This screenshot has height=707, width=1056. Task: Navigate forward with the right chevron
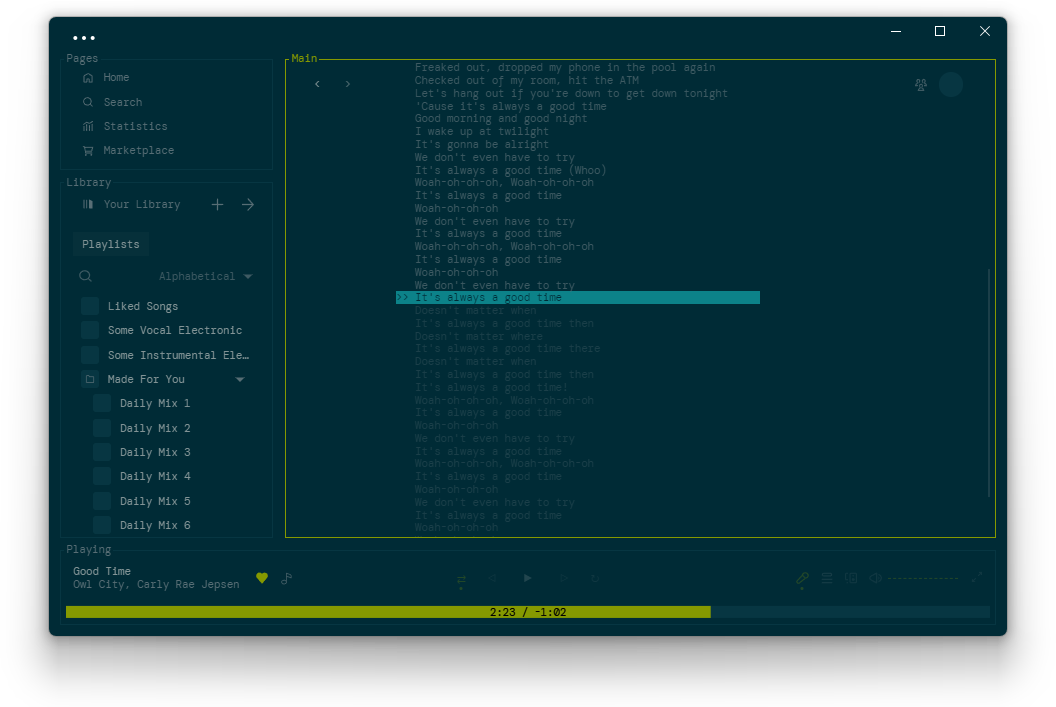tap(348, 84)
